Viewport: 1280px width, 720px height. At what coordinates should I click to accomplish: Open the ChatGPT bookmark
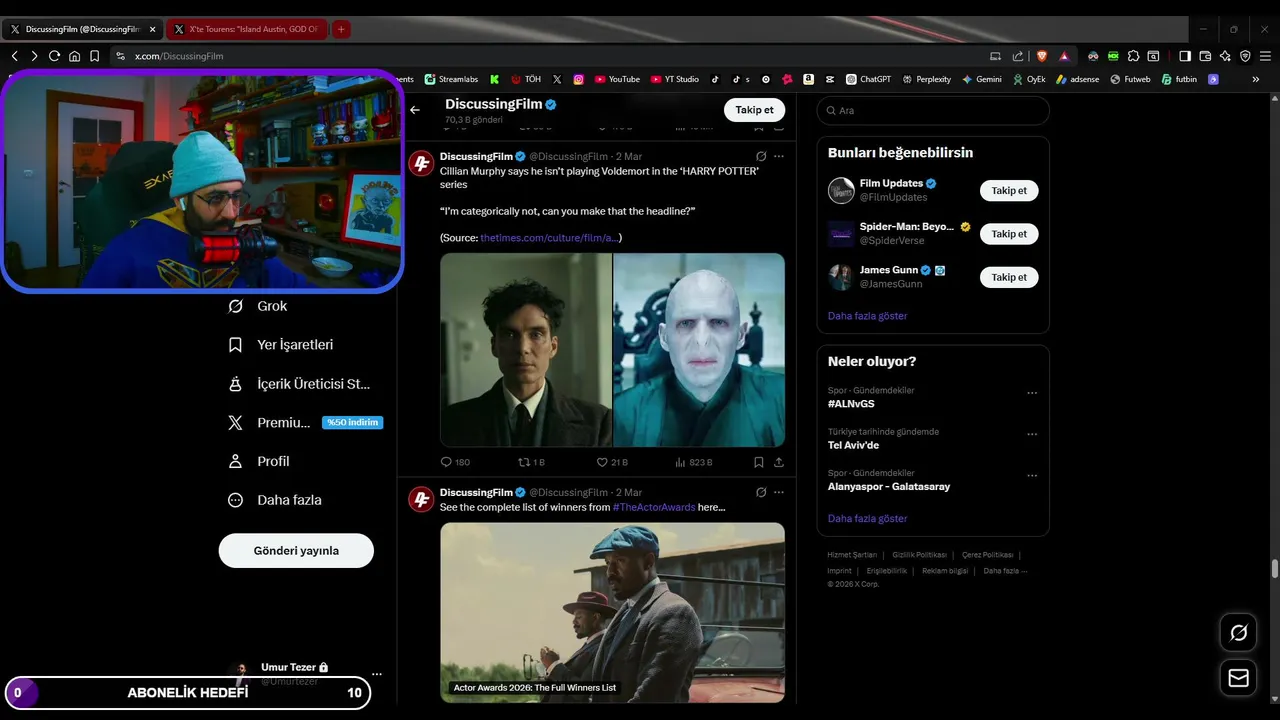coord(868,79)
